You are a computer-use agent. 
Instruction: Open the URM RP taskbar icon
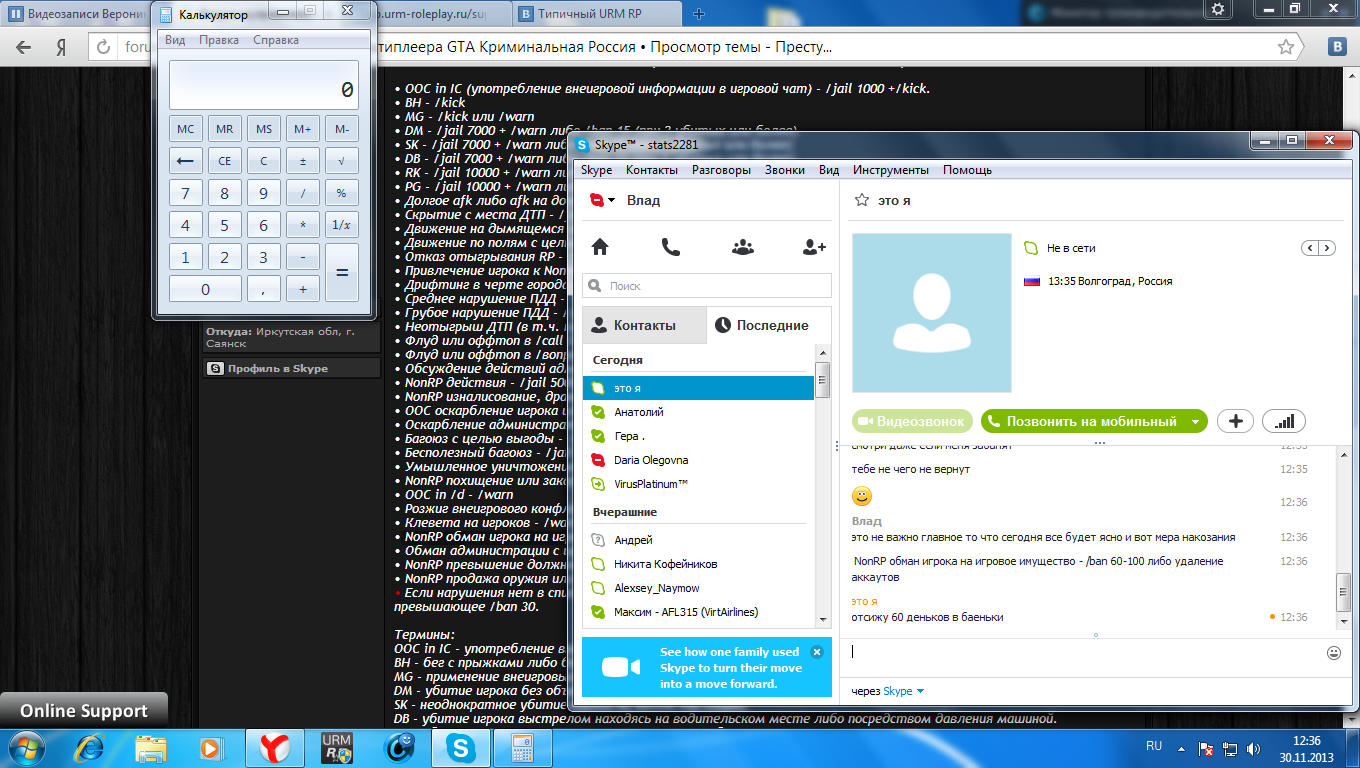pyautogui.click(x=336, y=747)
